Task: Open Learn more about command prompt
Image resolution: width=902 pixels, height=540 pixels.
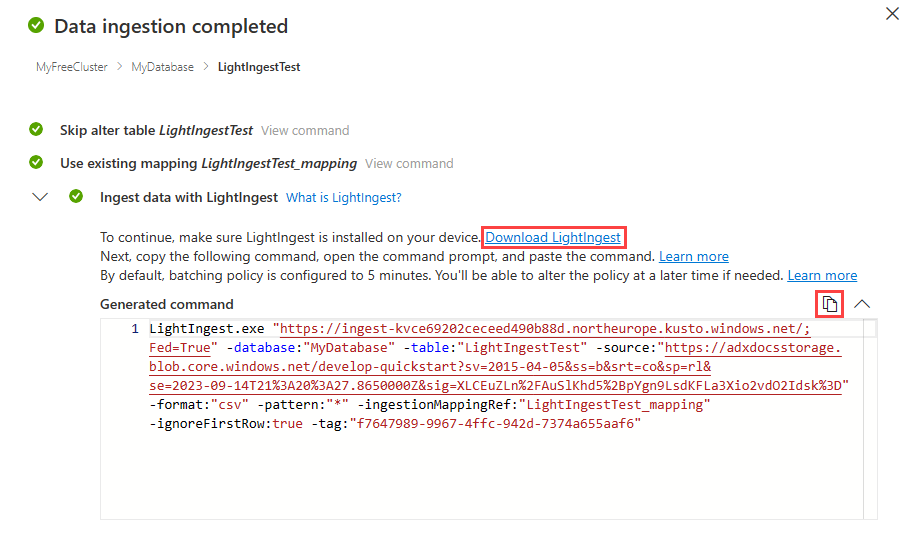Action: tap(693, 256)
